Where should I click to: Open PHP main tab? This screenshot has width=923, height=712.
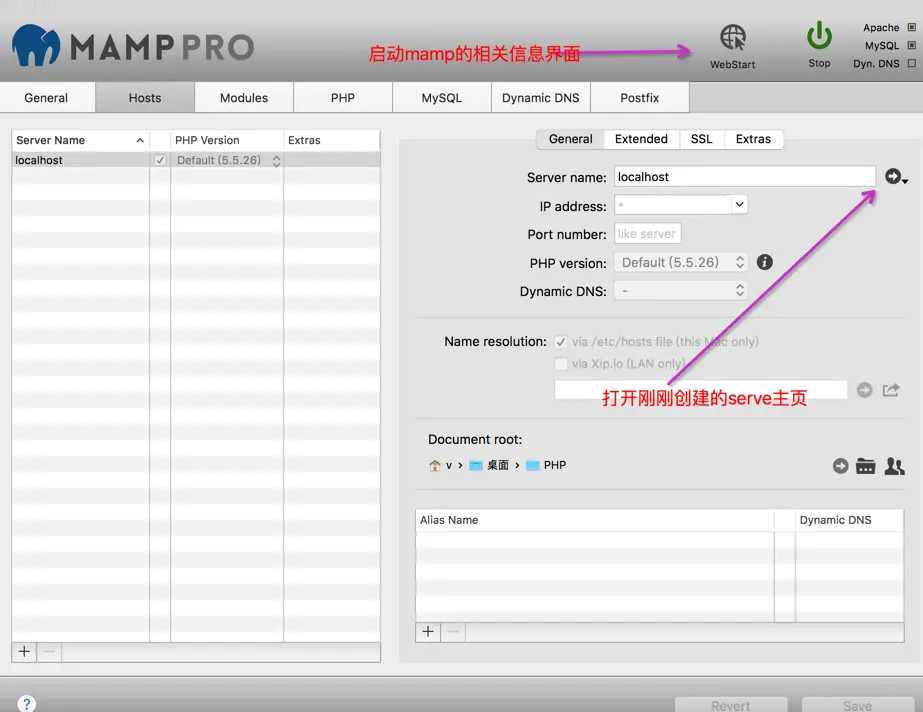[343, 98]
